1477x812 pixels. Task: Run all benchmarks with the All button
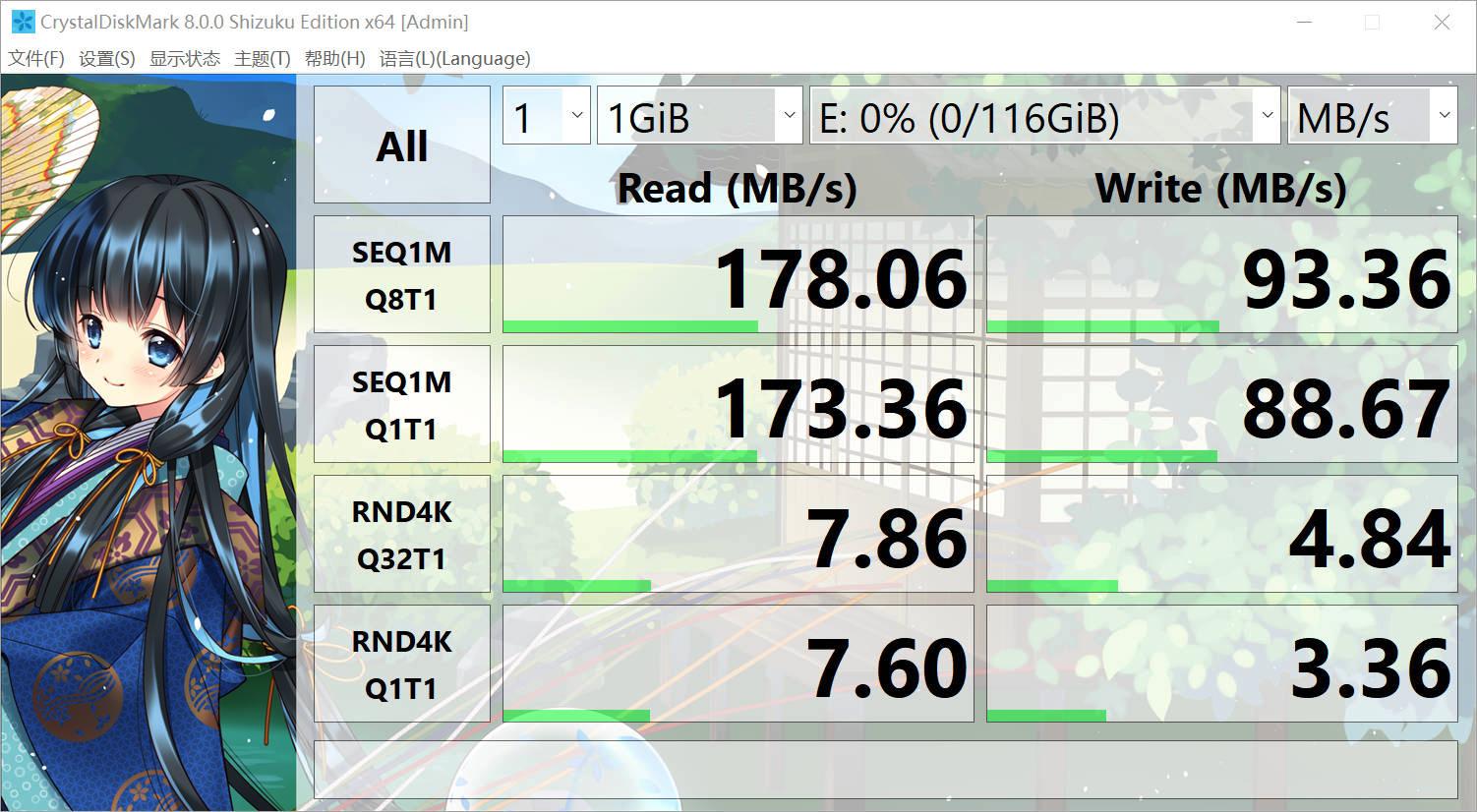point(401,144)
